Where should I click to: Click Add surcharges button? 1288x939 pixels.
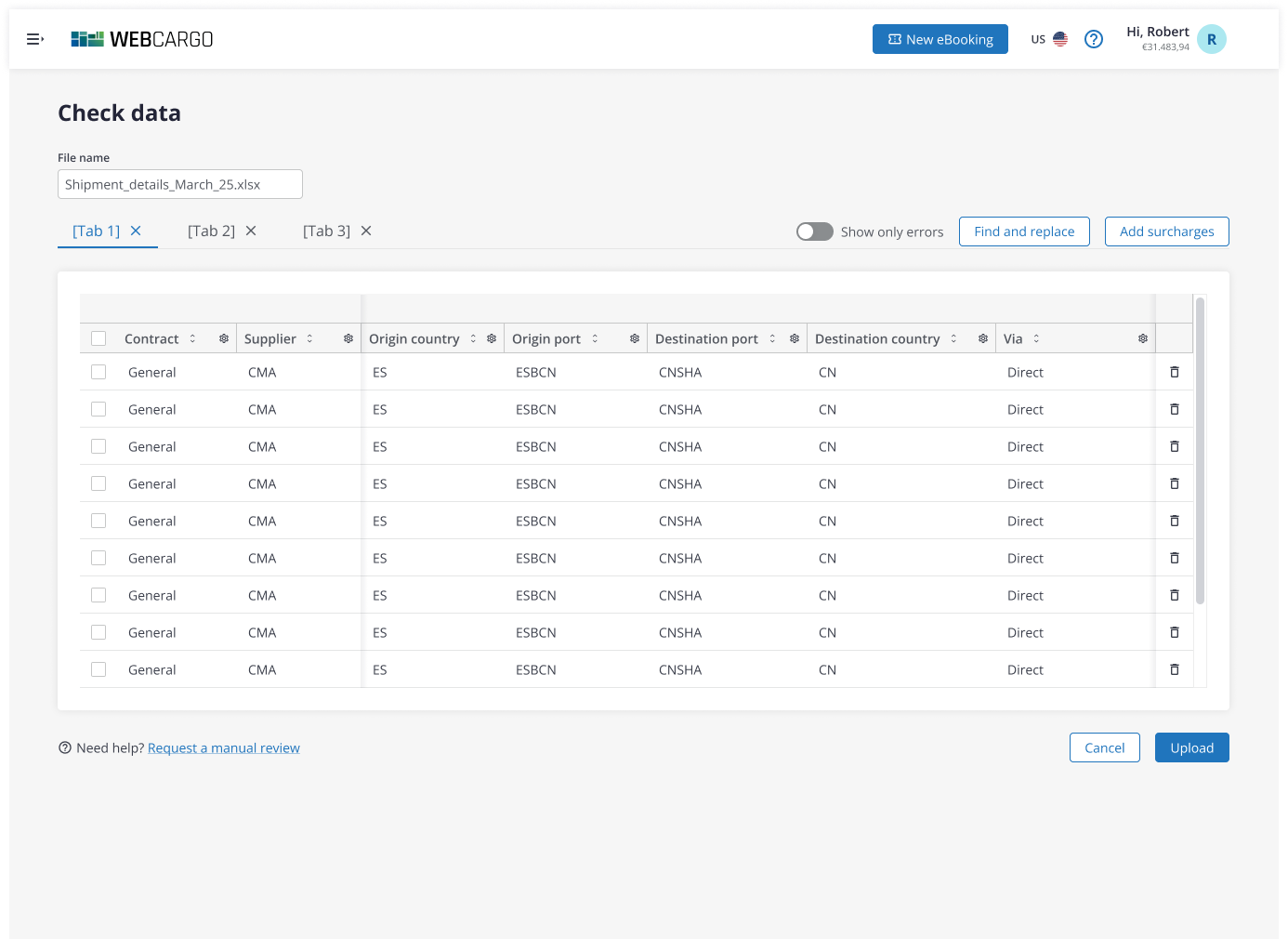point(1167,231)
